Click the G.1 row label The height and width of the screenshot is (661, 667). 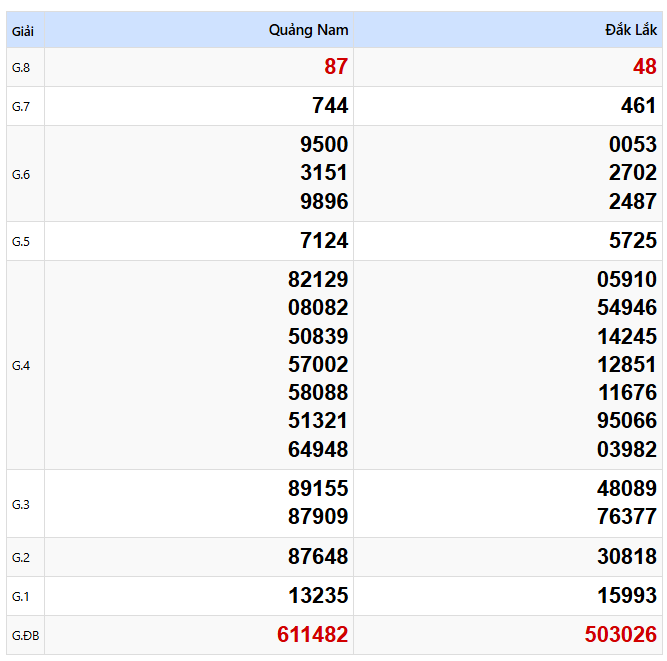[21, 596]
